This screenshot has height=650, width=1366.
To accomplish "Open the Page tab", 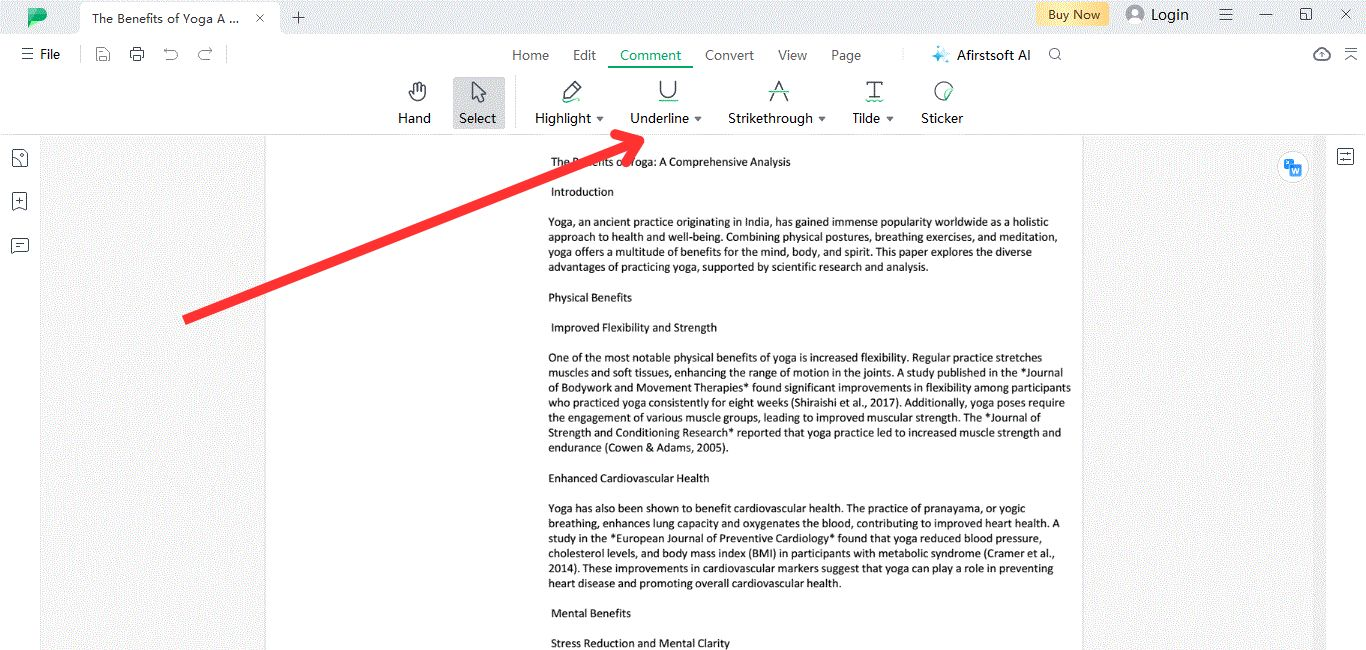I will tap(845, 55).
